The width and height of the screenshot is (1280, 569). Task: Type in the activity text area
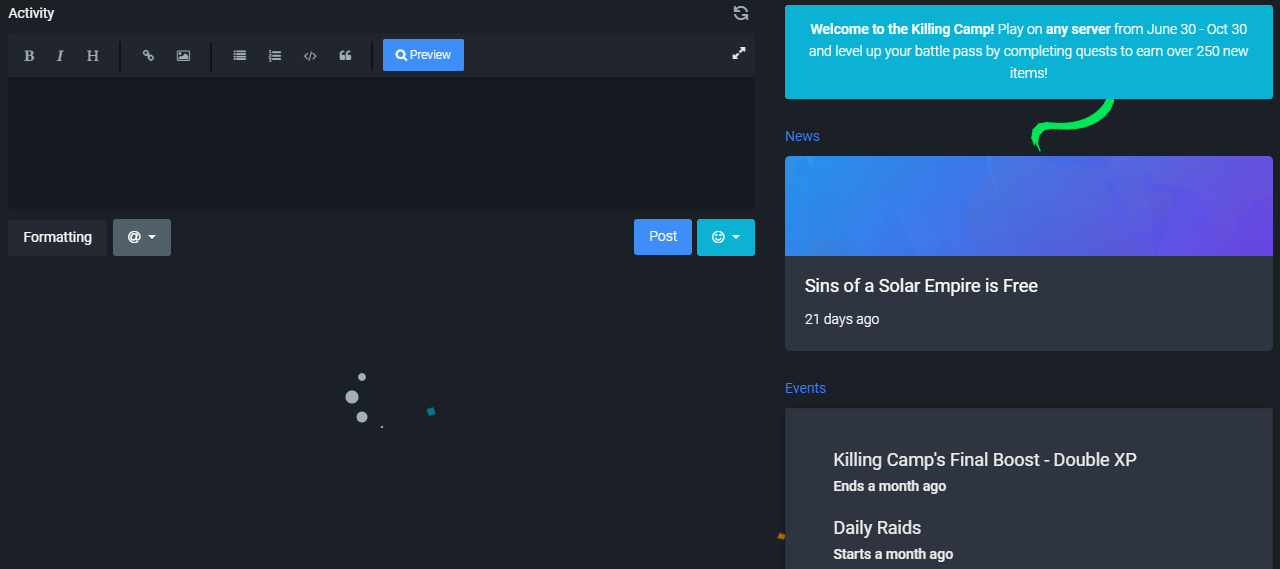381,143
